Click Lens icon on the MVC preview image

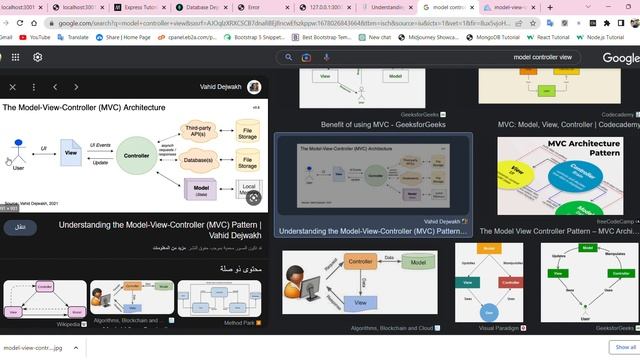[253, 198]
